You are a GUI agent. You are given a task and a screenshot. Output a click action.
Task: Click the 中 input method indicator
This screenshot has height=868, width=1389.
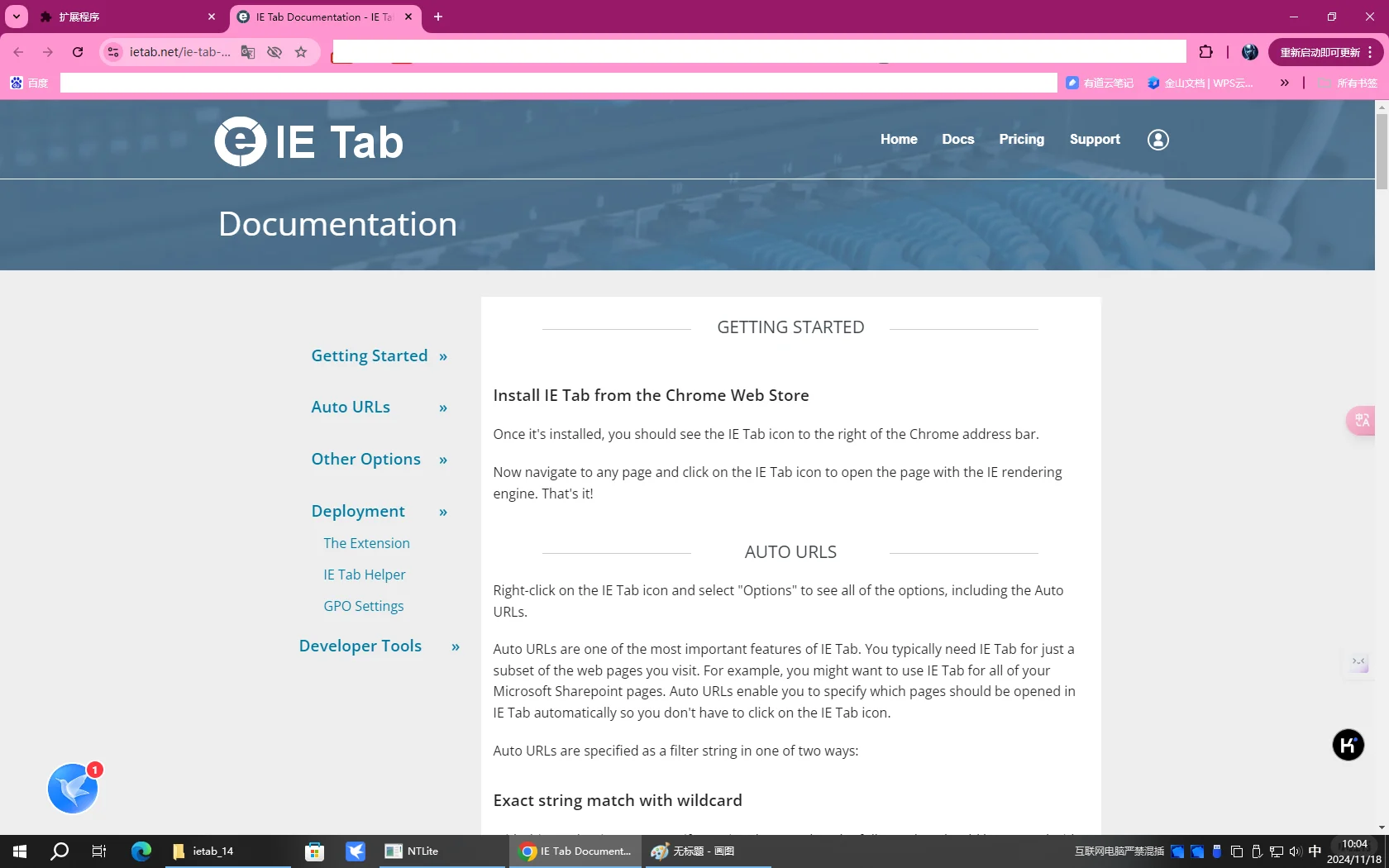point(1315,851)
